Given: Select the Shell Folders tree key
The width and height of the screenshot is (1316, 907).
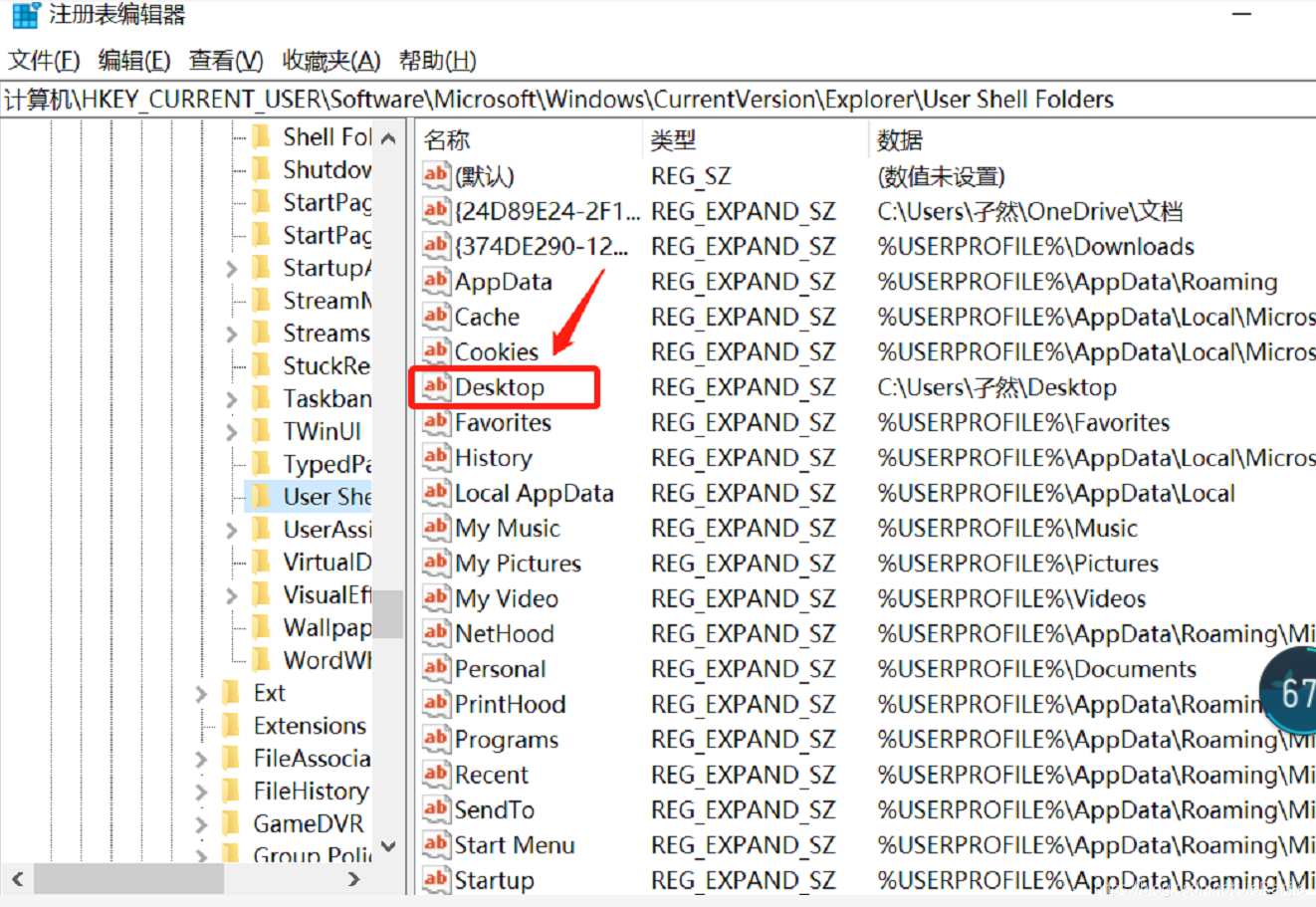Looking at the screenshot, I should [327, 136].
